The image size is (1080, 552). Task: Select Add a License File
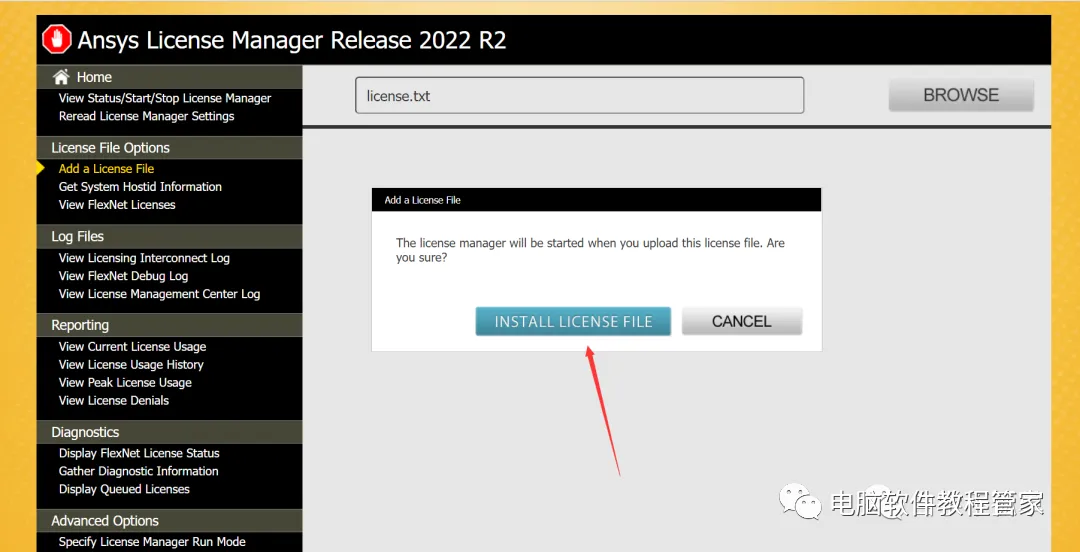106,169
